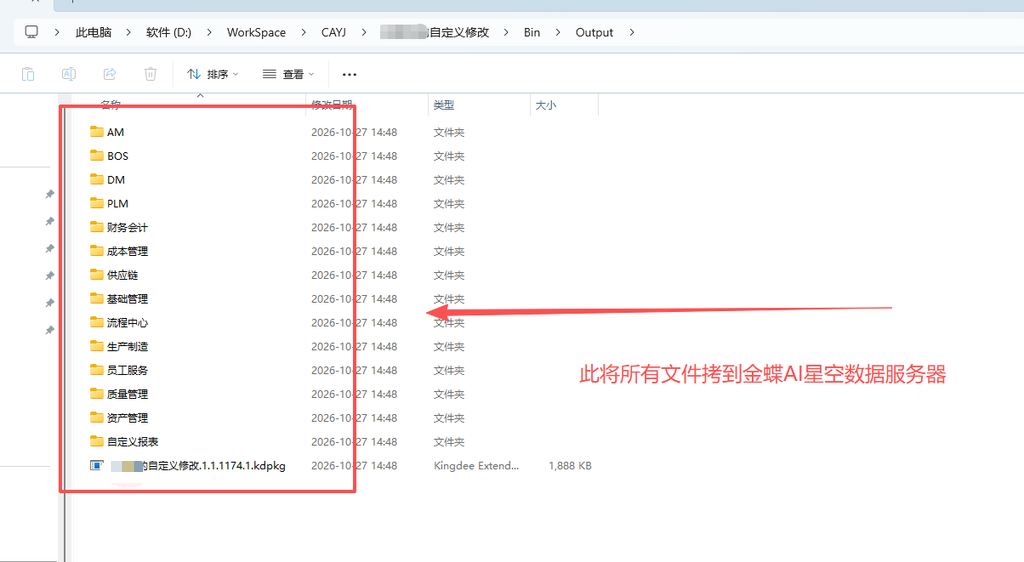The width and height of the screenshot is (1024, 562).
Task: Click the Kingdee Extend... type cell
Action: click(x=476, y=466)
